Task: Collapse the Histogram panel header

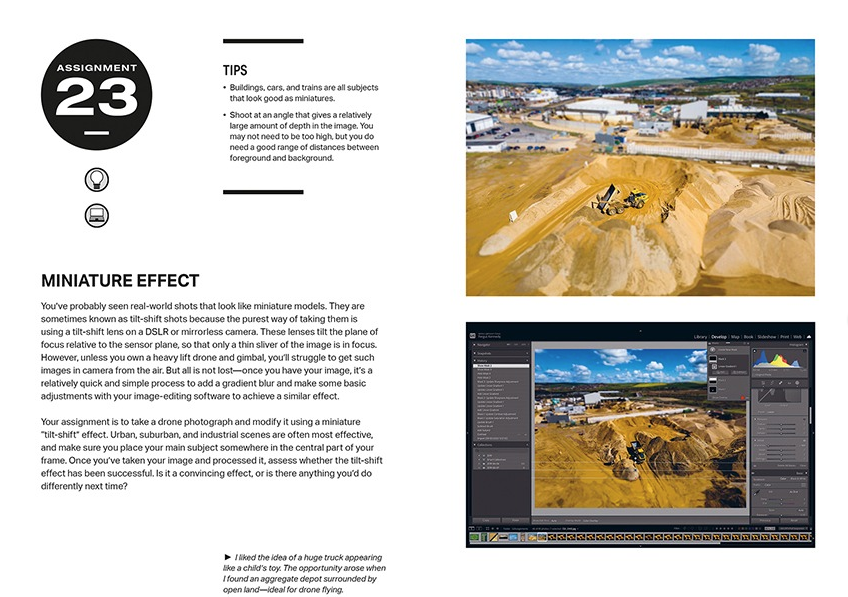Action: point(779,344)
